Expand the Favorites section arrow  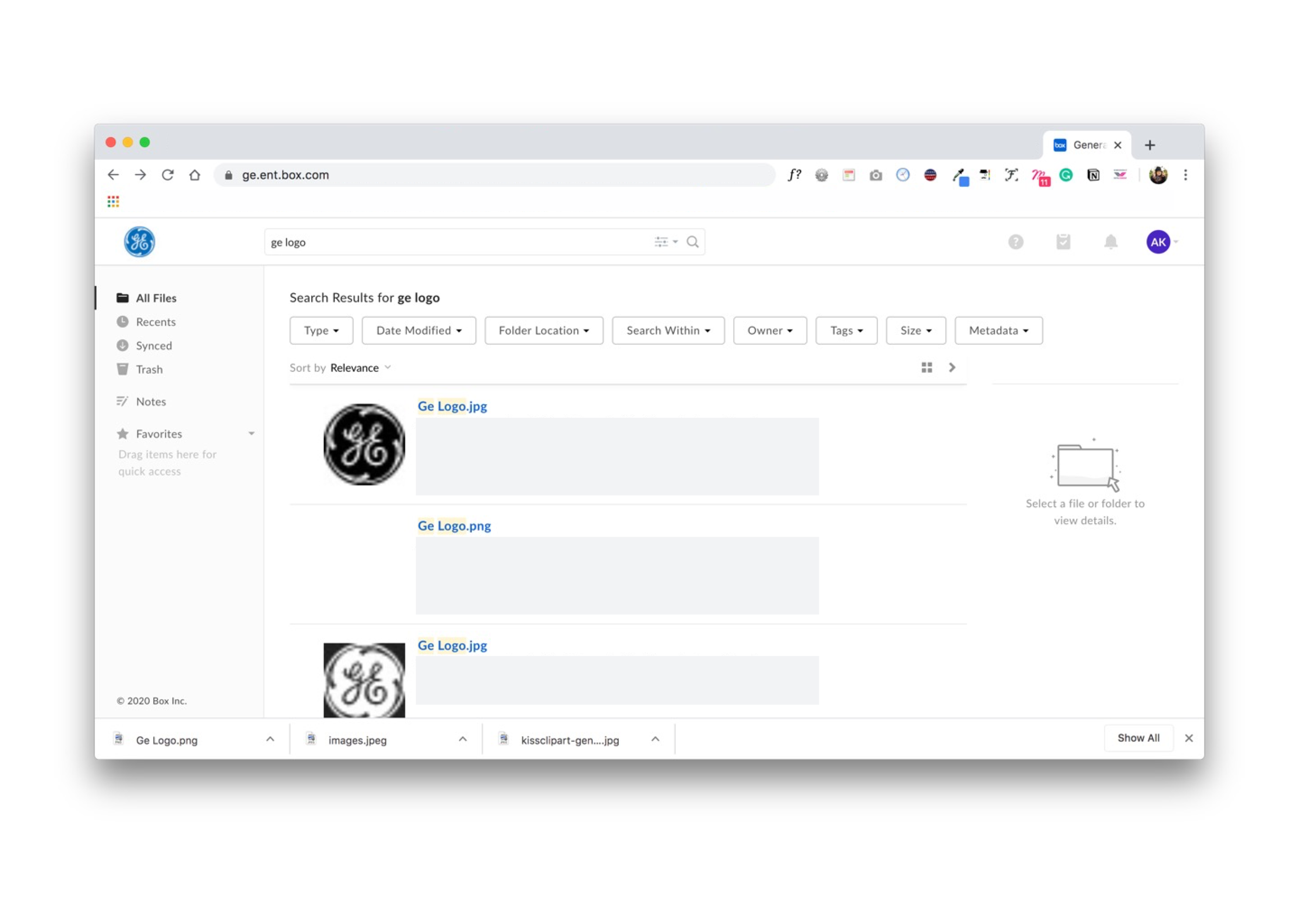251,433
